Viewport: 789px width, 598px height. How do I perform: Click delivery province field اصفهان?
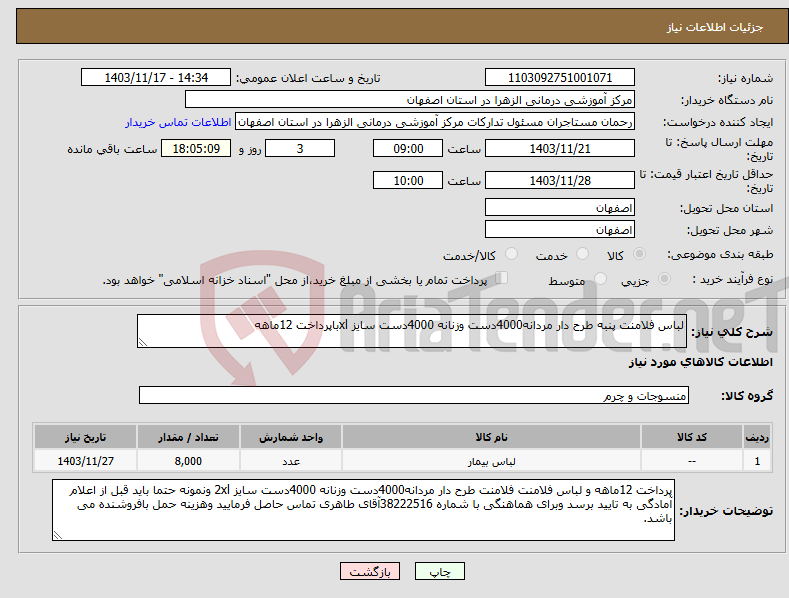(560, 207)
